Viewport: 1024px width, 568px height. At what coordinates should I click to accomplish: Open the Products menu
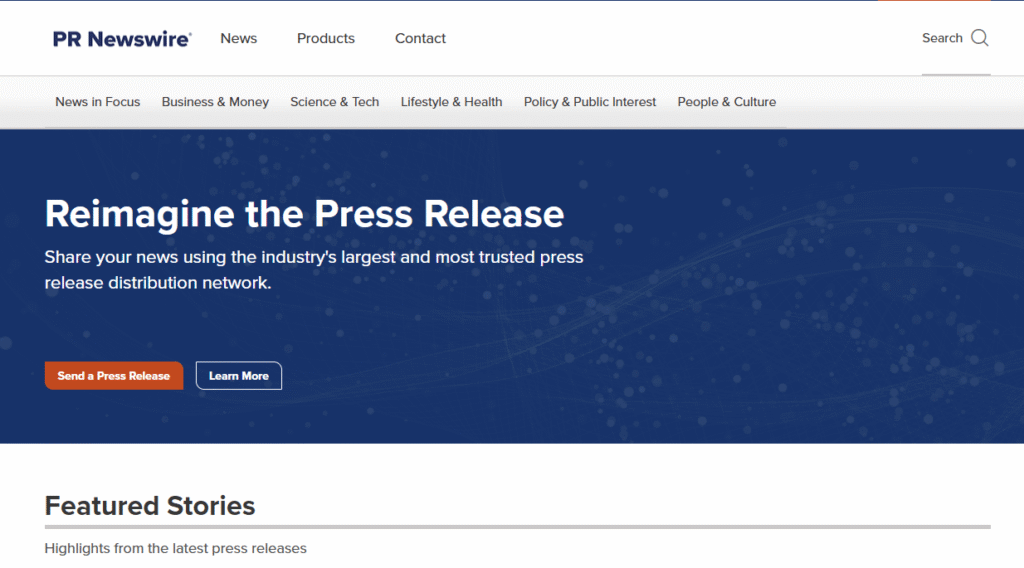326,38
